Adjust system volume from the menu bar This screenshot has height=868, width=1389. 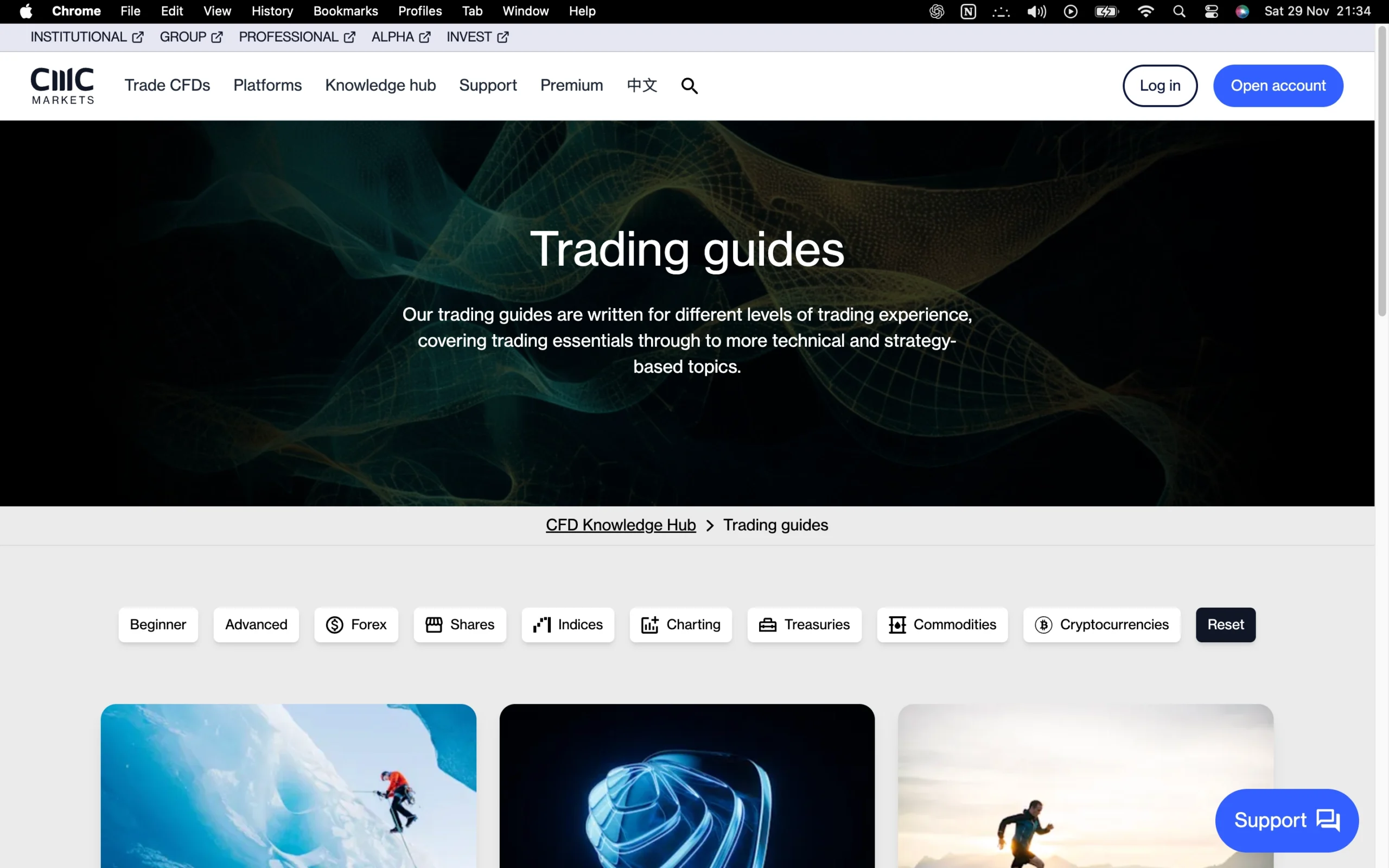[1035, 11]
